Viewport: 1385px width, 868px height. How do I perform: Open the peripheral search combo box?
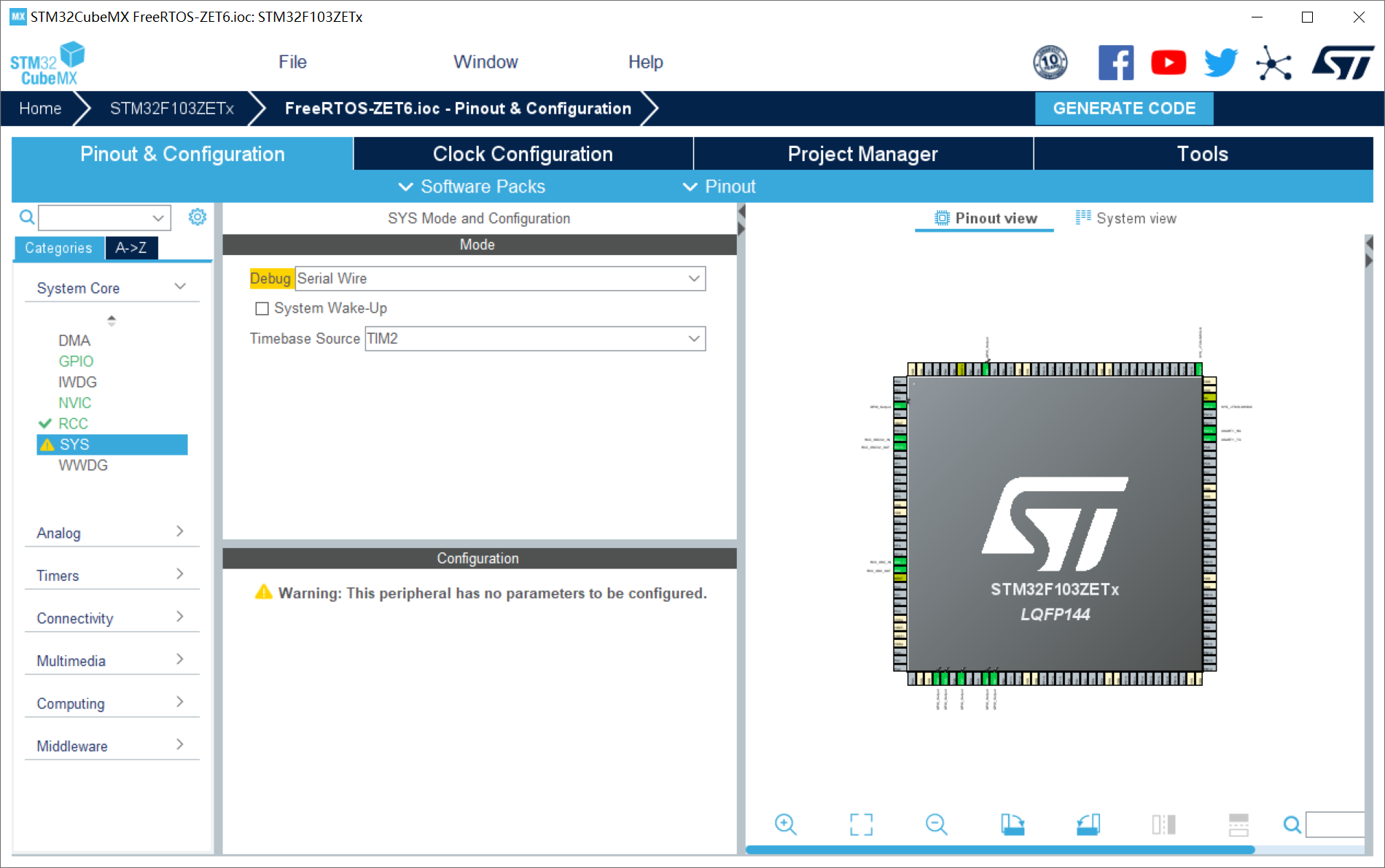[104, 217]
